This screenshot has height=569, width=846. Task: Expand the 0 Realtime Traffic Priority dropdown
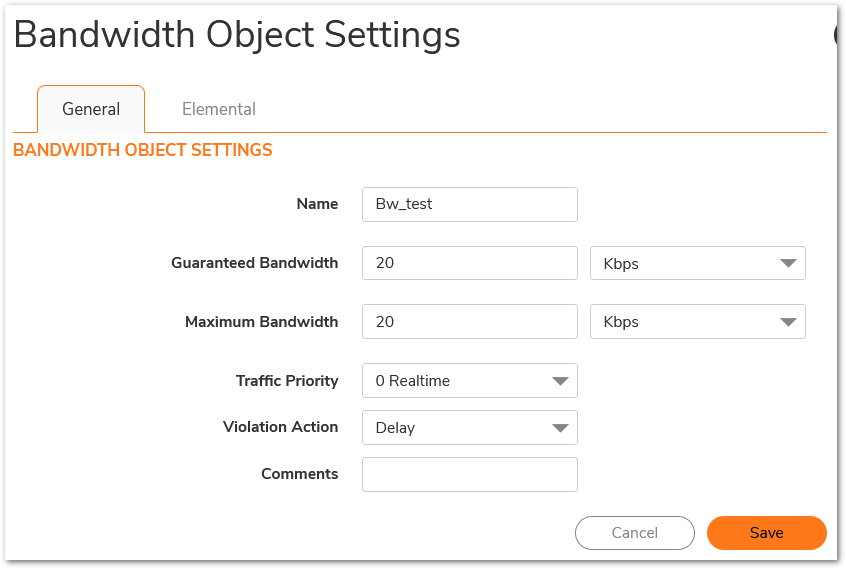click(469, 381)
